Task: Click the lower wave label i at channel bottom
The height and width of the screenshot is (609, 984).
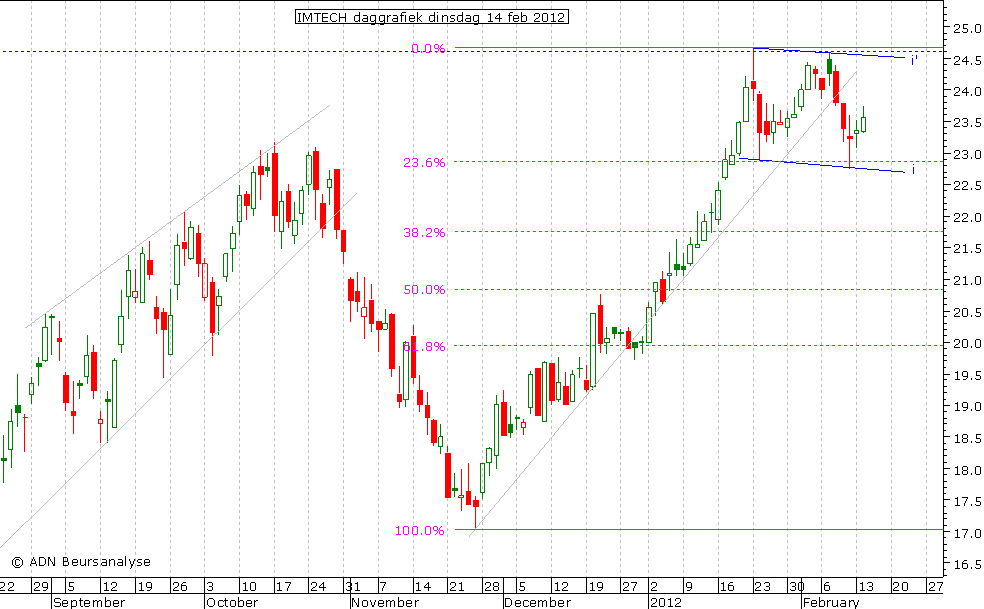Action: tap(913, 170)
